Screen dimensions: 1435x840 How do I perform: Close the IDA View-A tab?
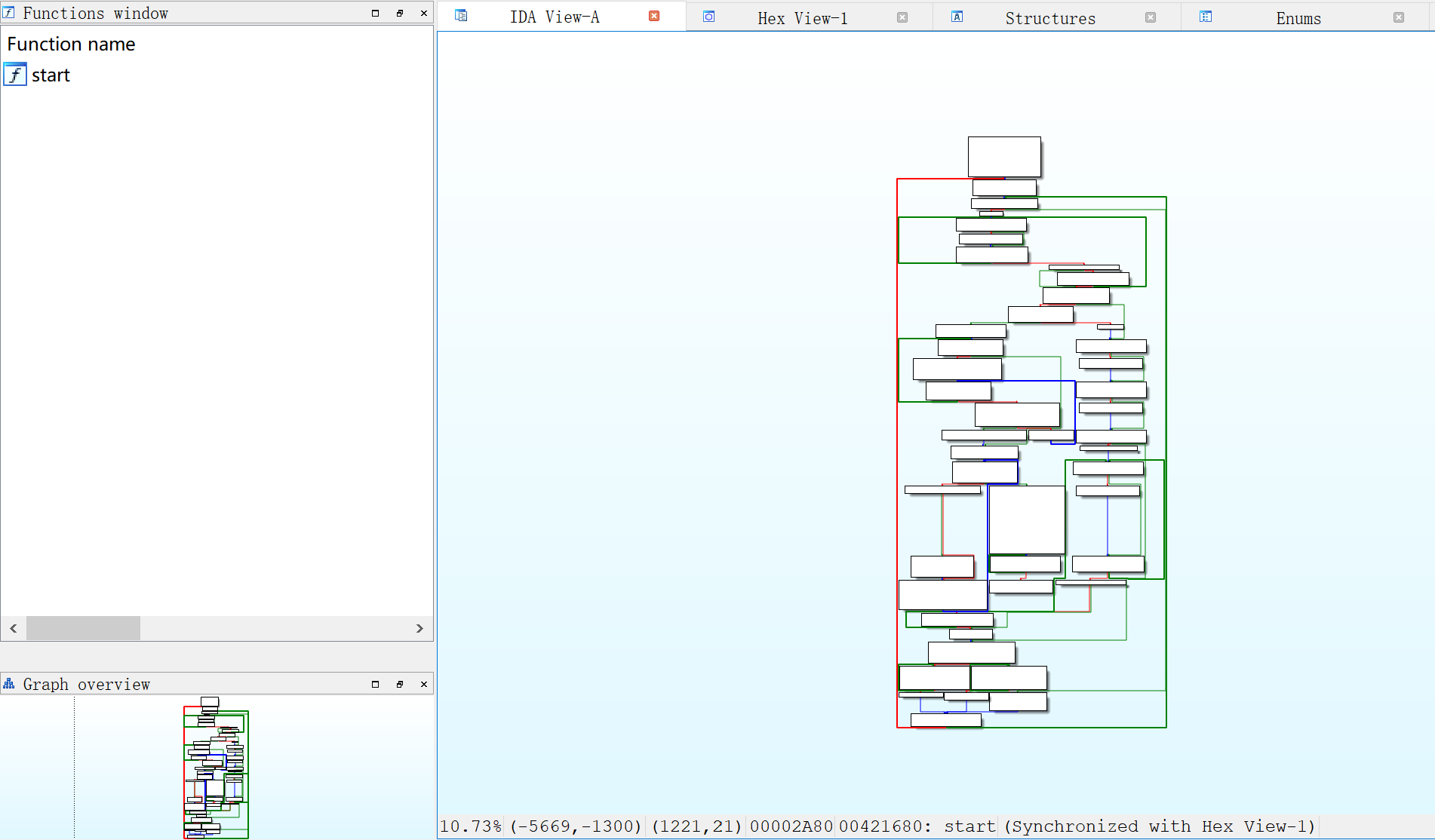pyautogui.click(x=654, y=16)
